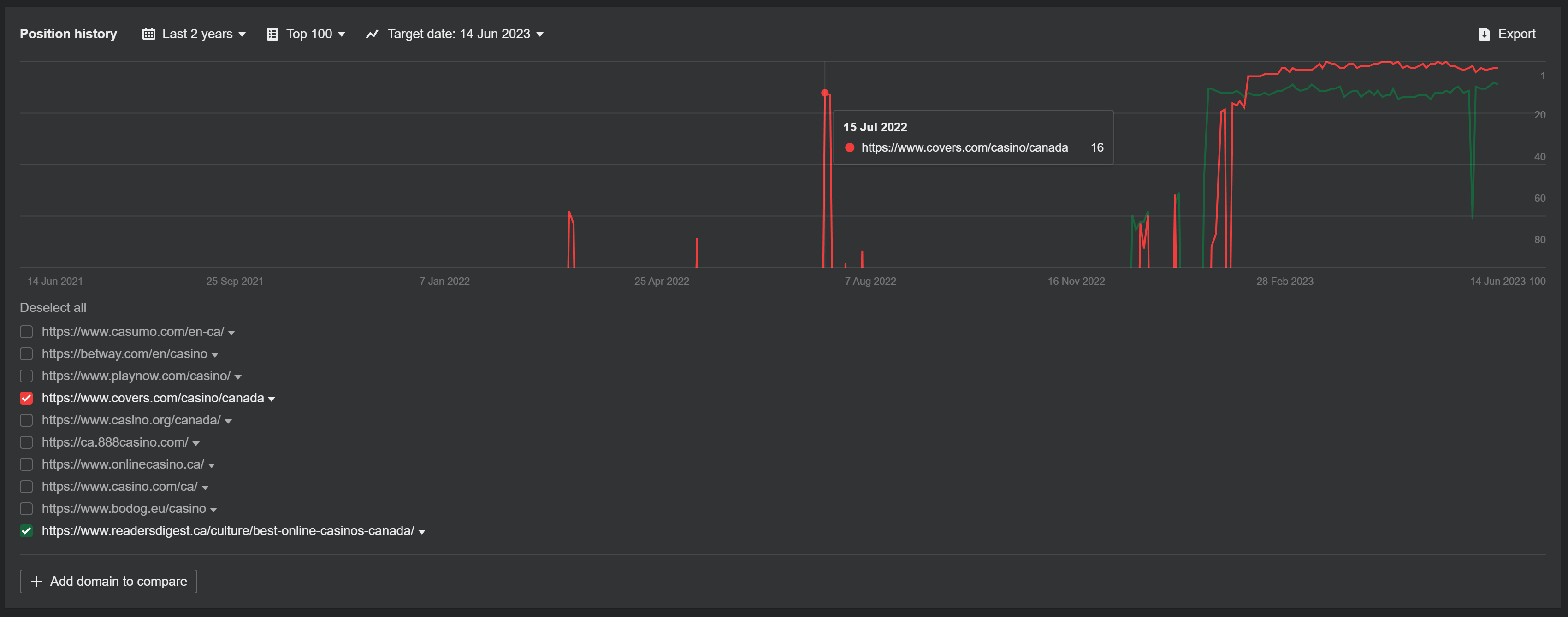
Task: Click the onlinecasino.ca URL label
Action: click(x=123, y=464)
